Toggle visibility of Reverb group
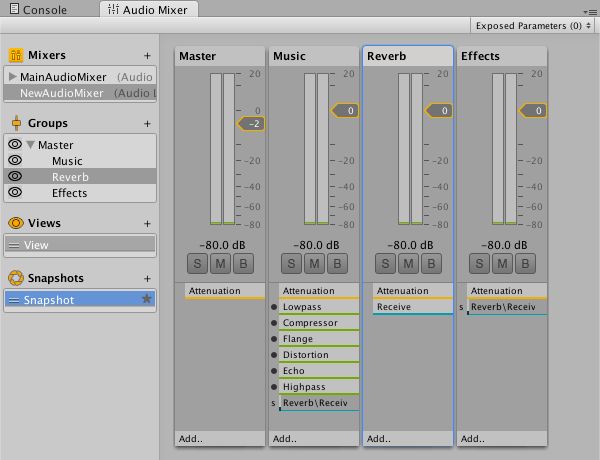The height and width of the screenshot is (460, 600). pos(15,176)
